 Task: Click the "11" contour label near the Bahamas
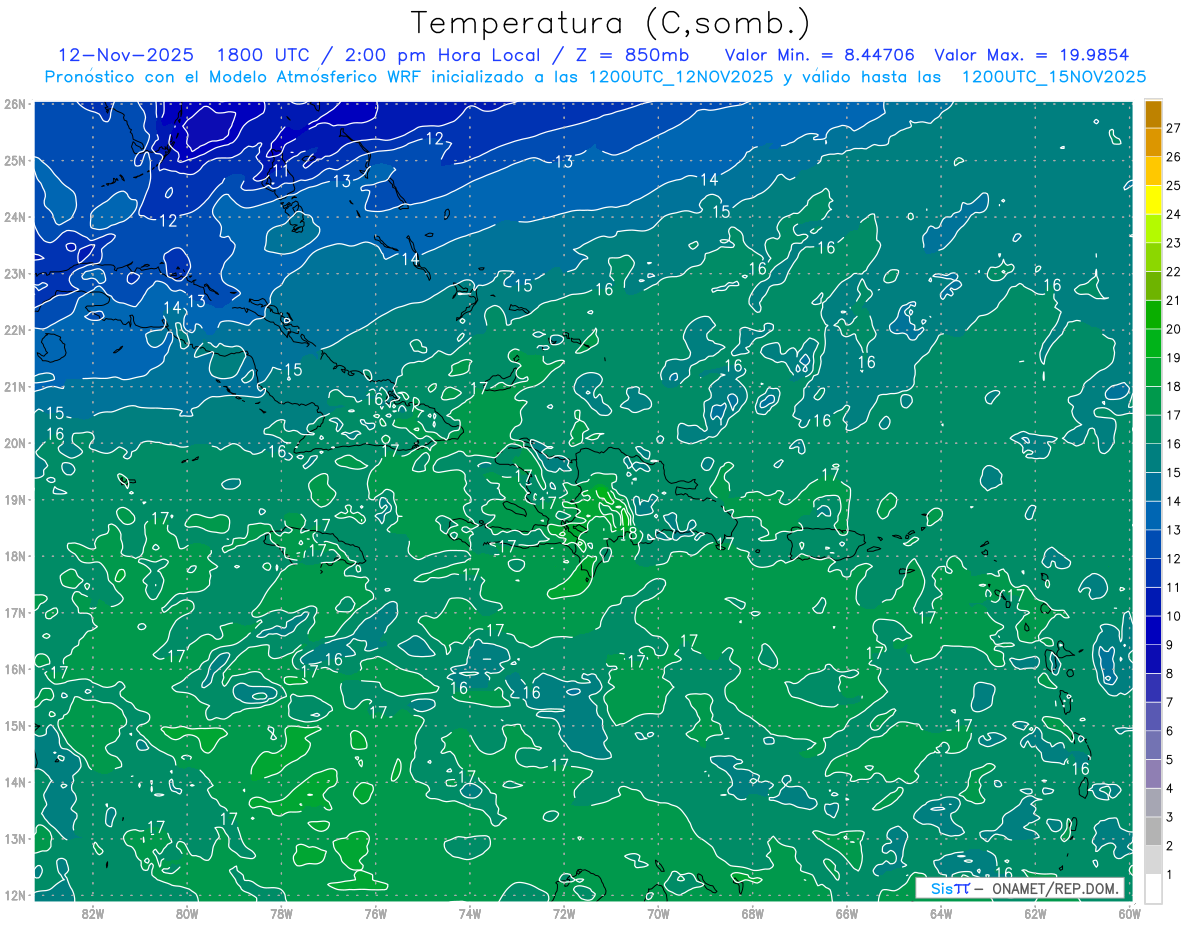coord(281,170)
